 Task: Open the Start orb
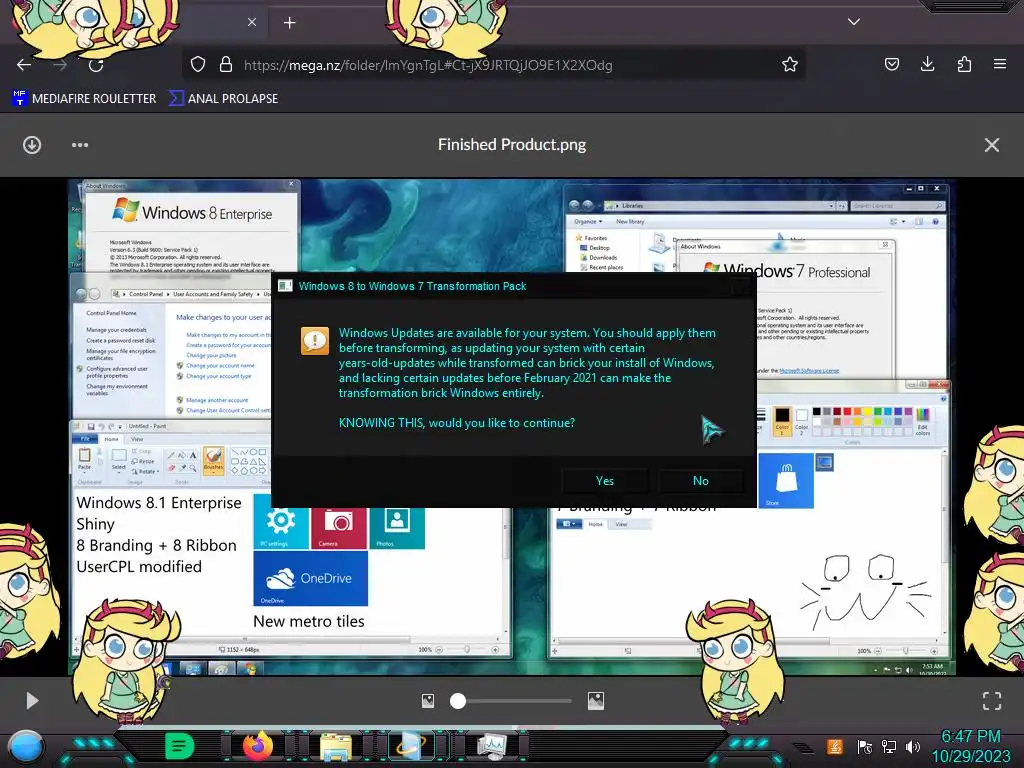coord(26,746)
